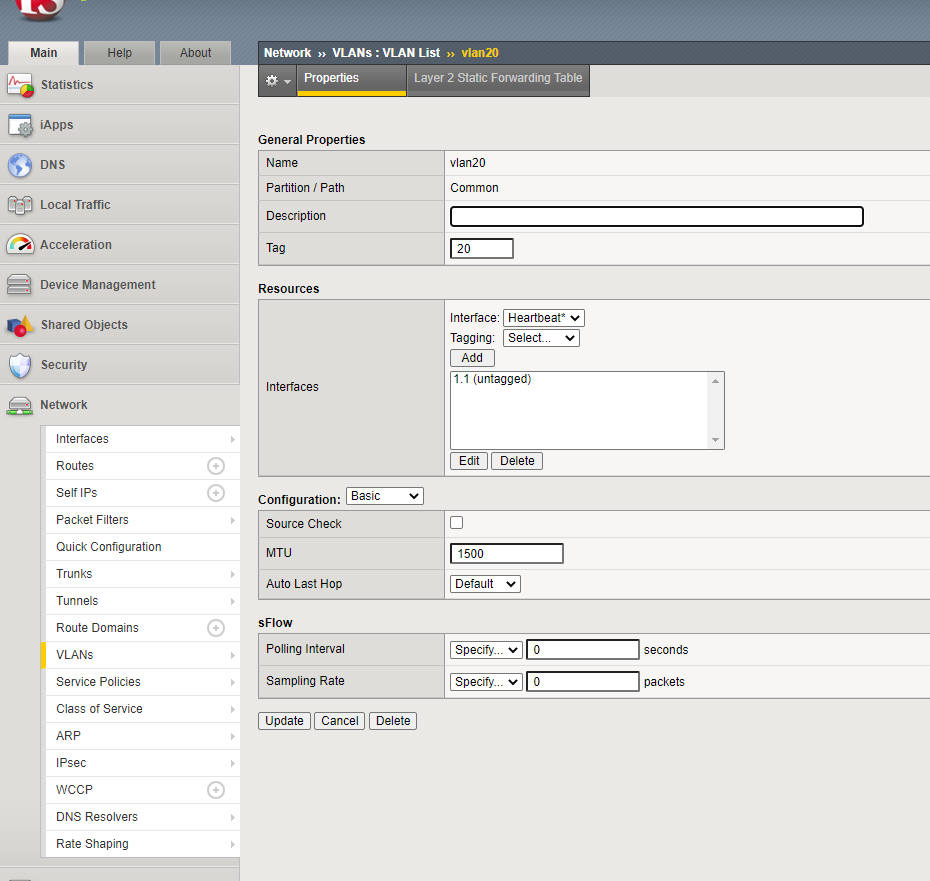
Task: Click the Acceleration gauge icon
Action: point(20,245)
